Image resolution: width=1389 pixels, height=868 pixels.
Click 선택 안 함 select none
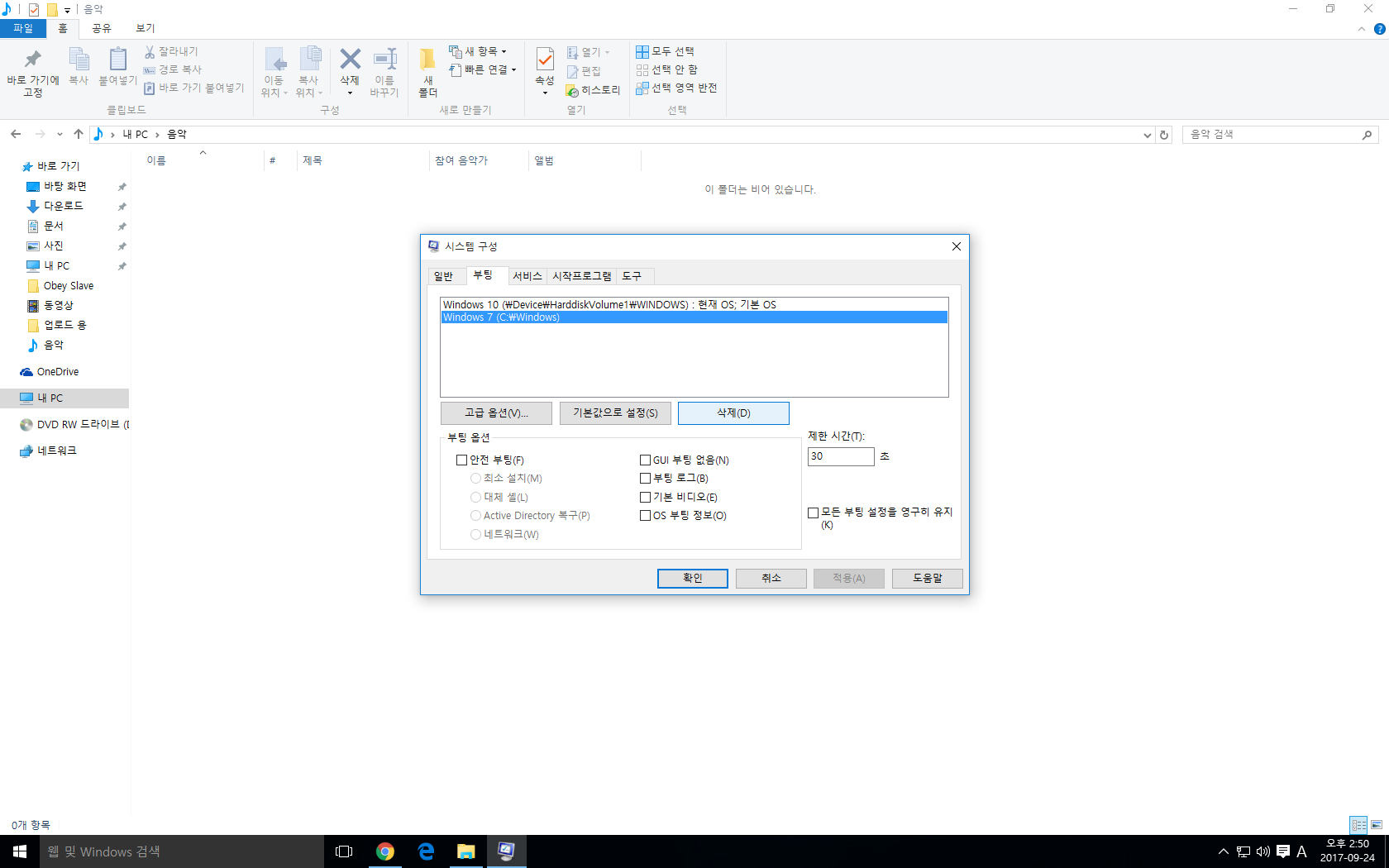pos(666,69)
